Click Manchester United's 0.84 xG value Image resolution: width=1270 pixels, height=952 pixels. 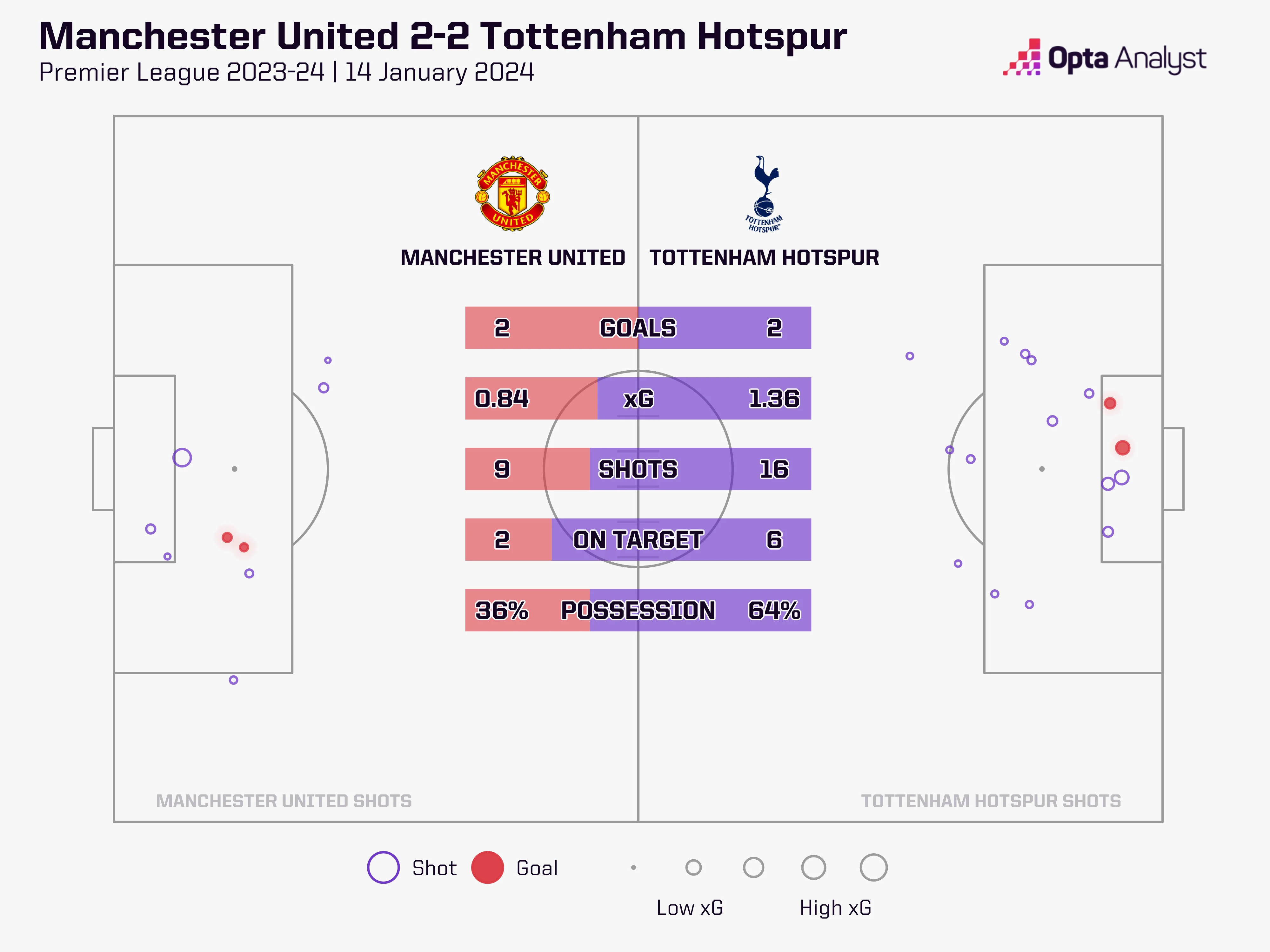[x=501, y=399]
